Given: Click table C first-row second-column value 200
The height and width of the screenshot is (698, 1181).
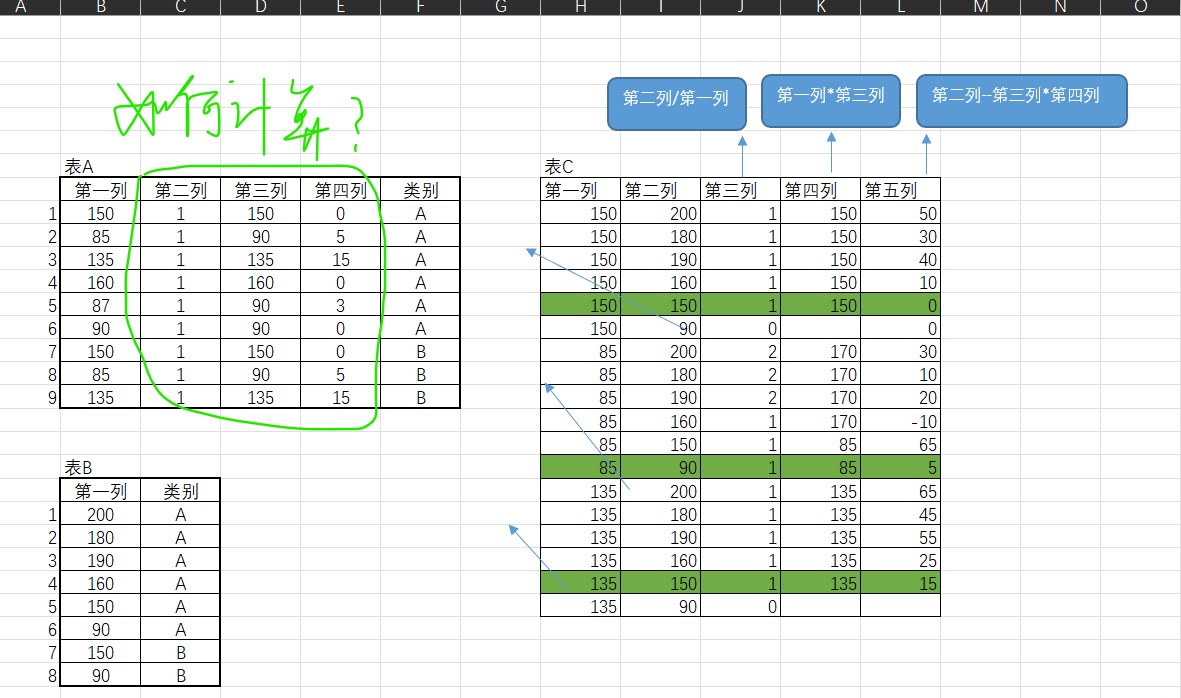Looking at the screenshot, I should click(661, 213).
